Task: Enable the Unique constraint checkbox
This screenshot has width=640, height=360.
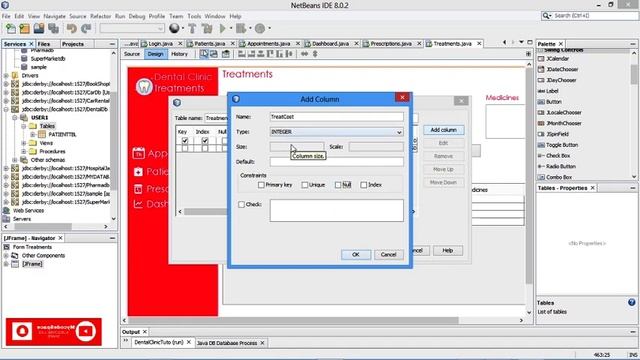Action: [x=304, y=185]
